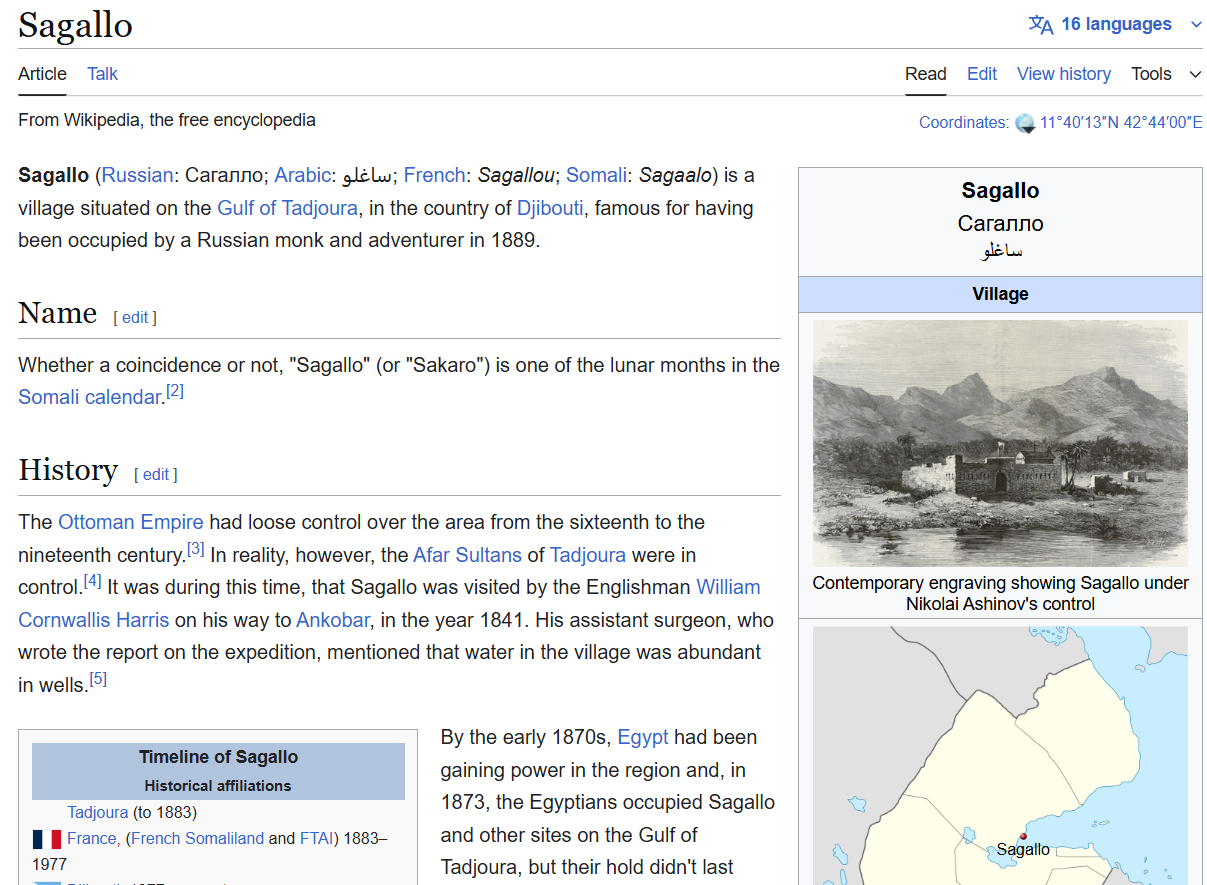Open the Ottoman Empire link

click(131, 522)
